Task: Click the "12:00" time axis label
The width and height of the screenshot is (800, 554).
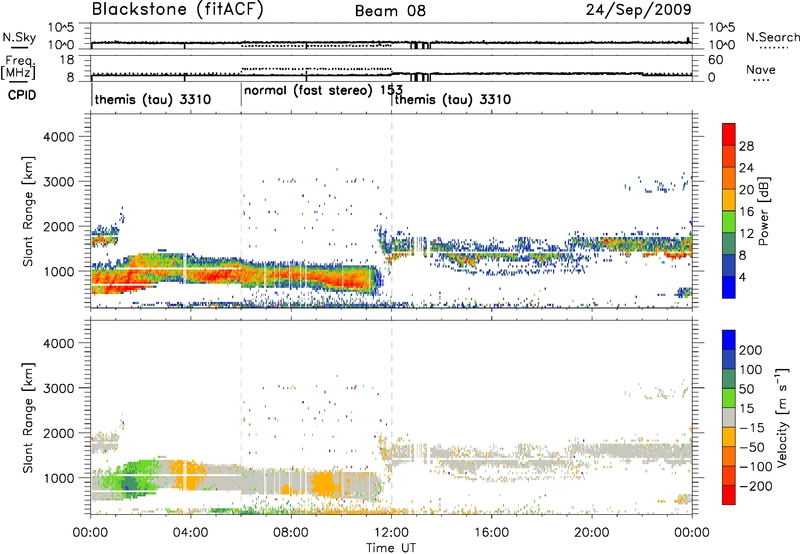Action: pos(391,532)
